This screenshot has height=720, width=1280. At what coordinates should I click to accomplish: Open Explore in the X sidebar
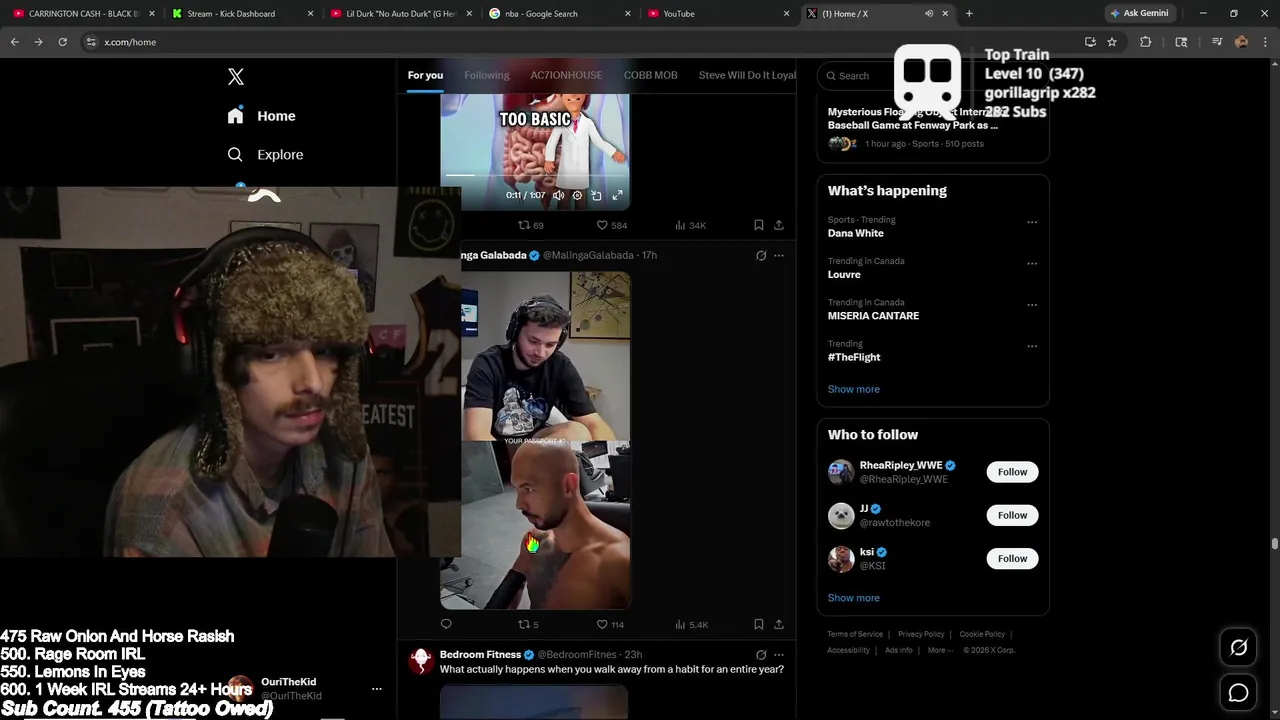click(x=265, y=155)
